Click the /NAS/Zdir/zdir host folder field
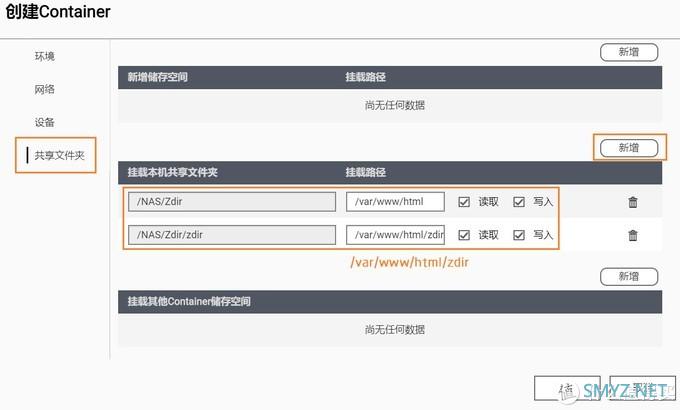 click(232, 235)
